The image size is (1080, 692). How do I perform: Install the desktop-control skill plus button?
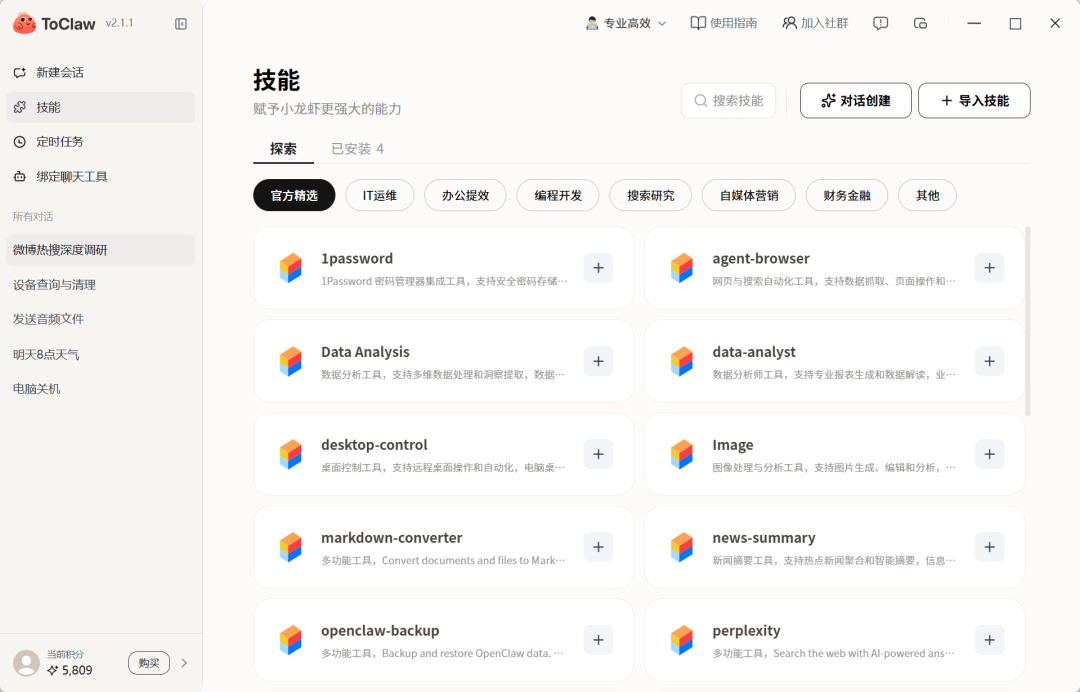599,454
